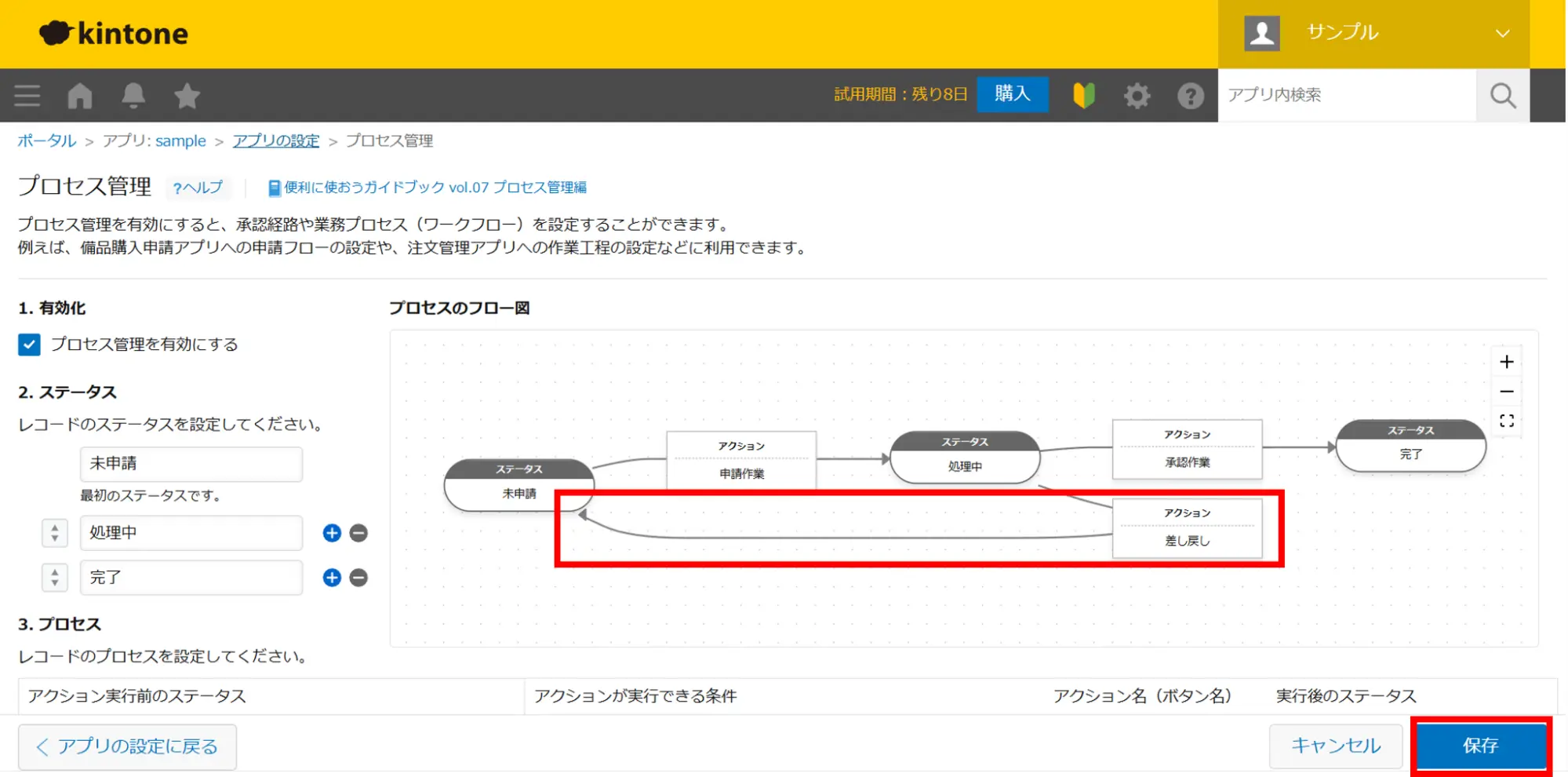Fit flow diagram to screen
Screen dimensions: 1568x777
[1506, 421]
